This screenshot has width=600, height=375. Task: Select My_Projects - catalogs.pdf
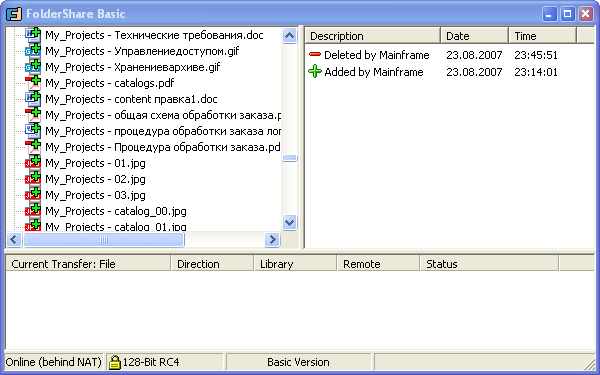[110, 83]
